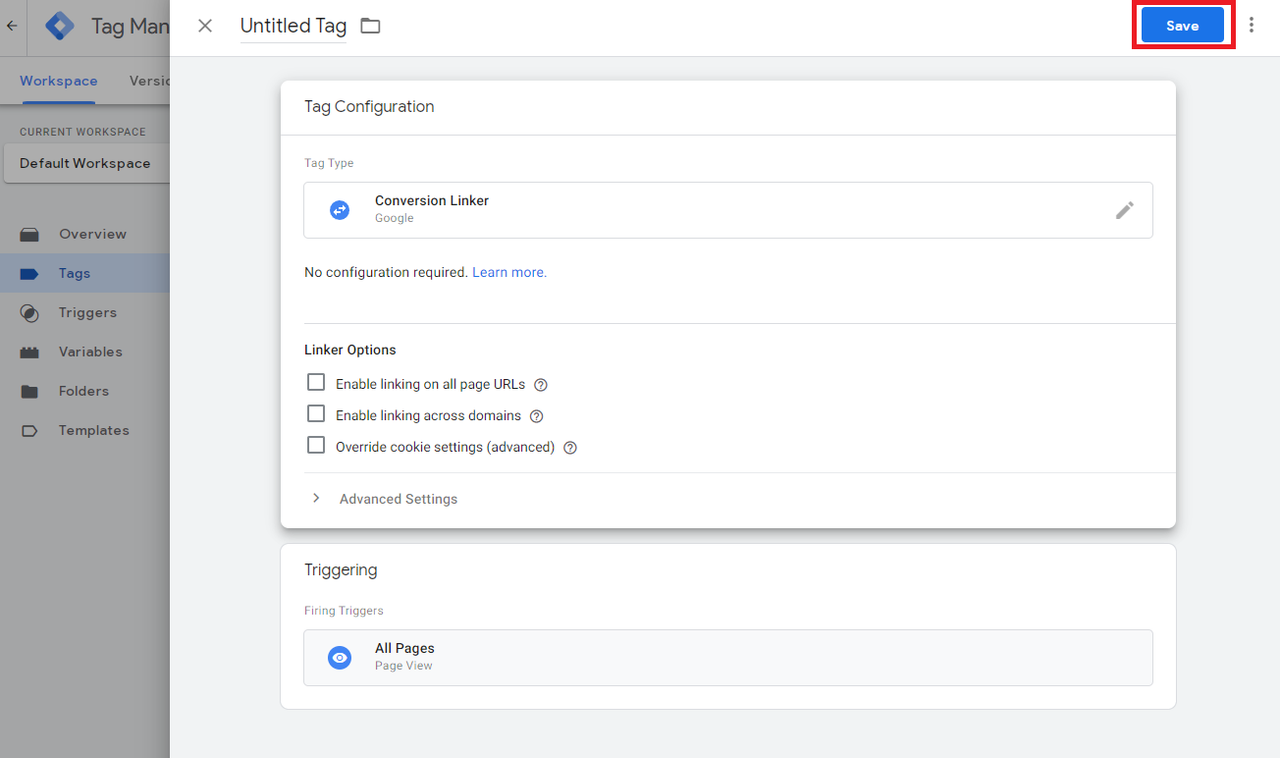Click the Untitled Tag name field

pos(293,26)
